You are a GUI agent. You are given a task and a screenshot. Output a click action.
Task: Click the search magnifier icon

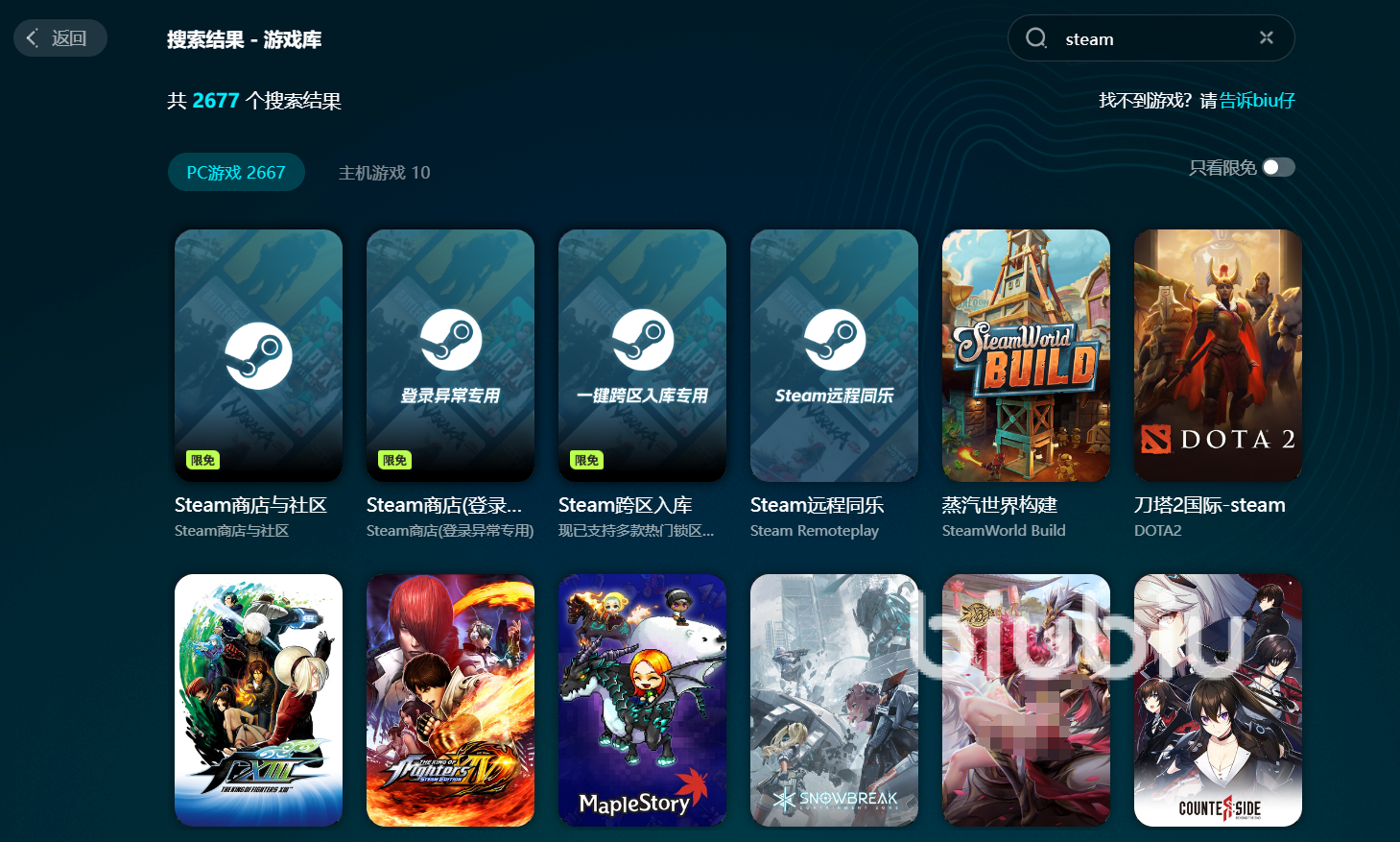click(1036, 38)
